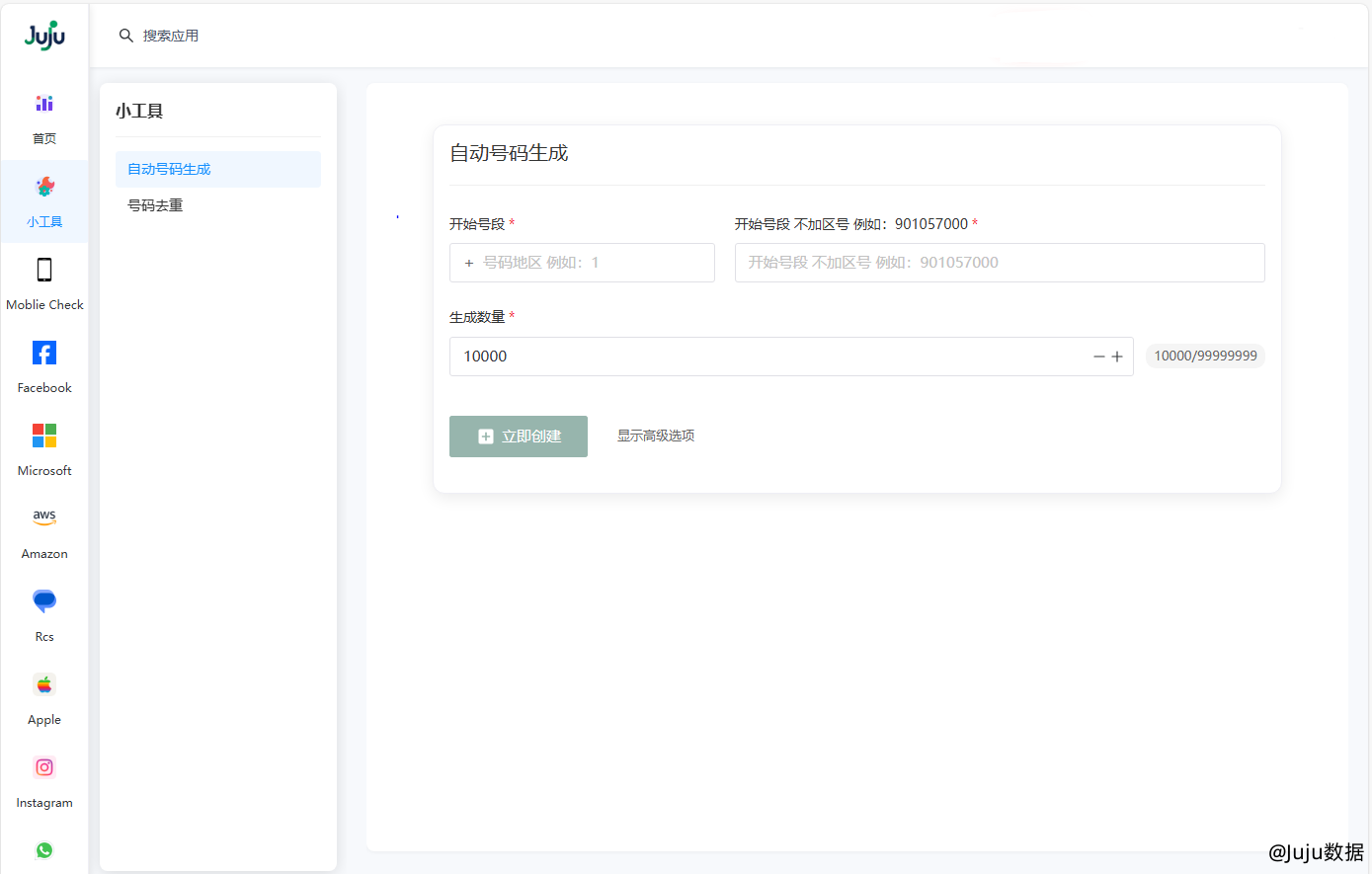
Task: Open the Facebook app icon
Action: pyautogui.click(x=44, y=353)
